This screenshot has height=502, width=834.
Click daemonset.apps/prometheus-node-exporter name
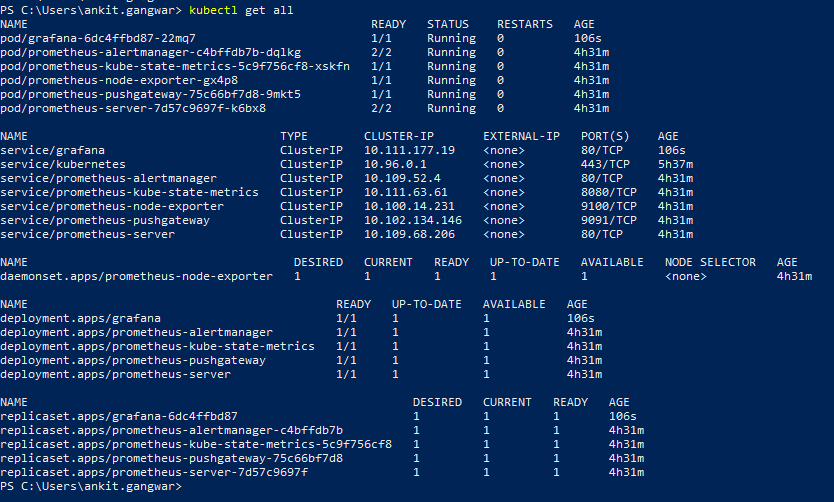pos(137,276)
